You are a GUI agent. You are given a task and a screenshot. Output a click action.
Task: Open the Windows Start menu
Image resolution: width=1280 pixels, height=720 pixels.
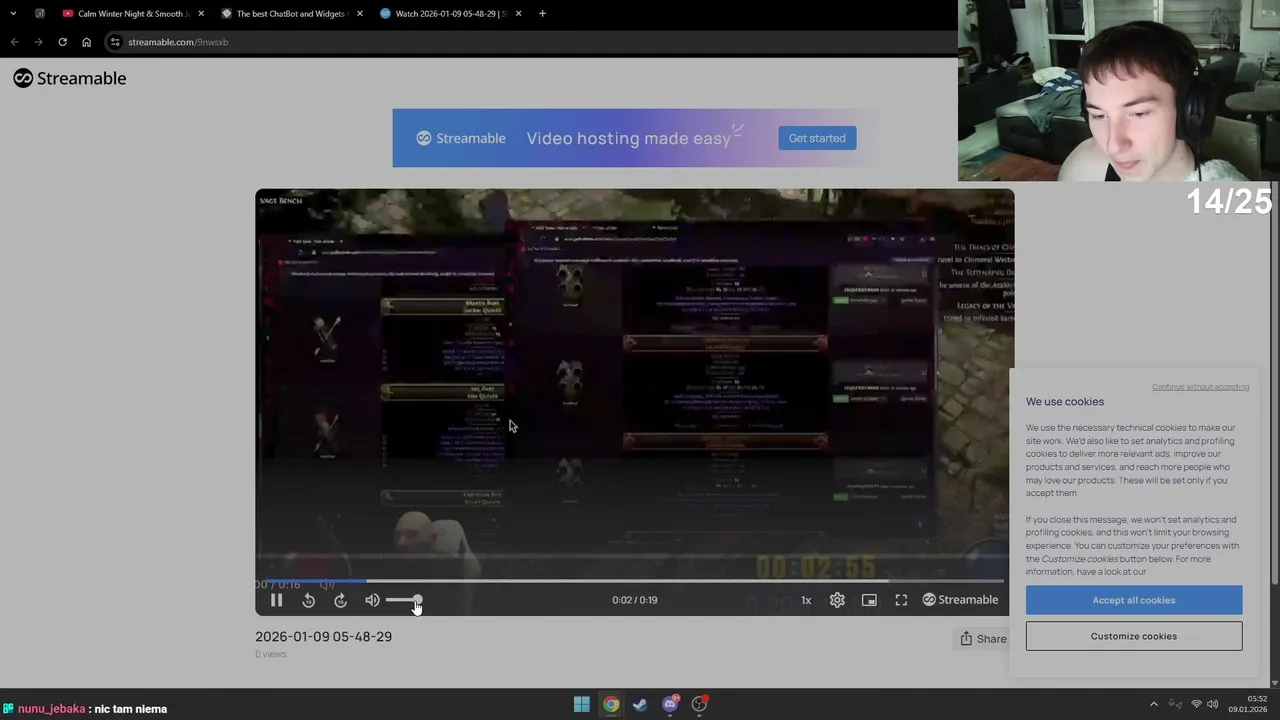coord(581,704)
